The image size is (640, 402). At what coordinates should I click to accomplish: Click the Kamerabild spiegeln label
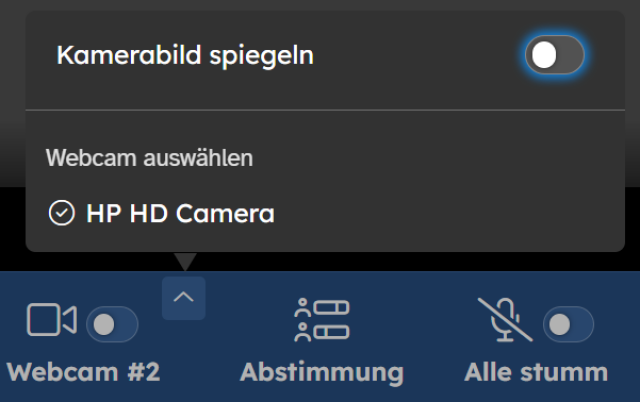pyautogui.click(x=185, y=55)
